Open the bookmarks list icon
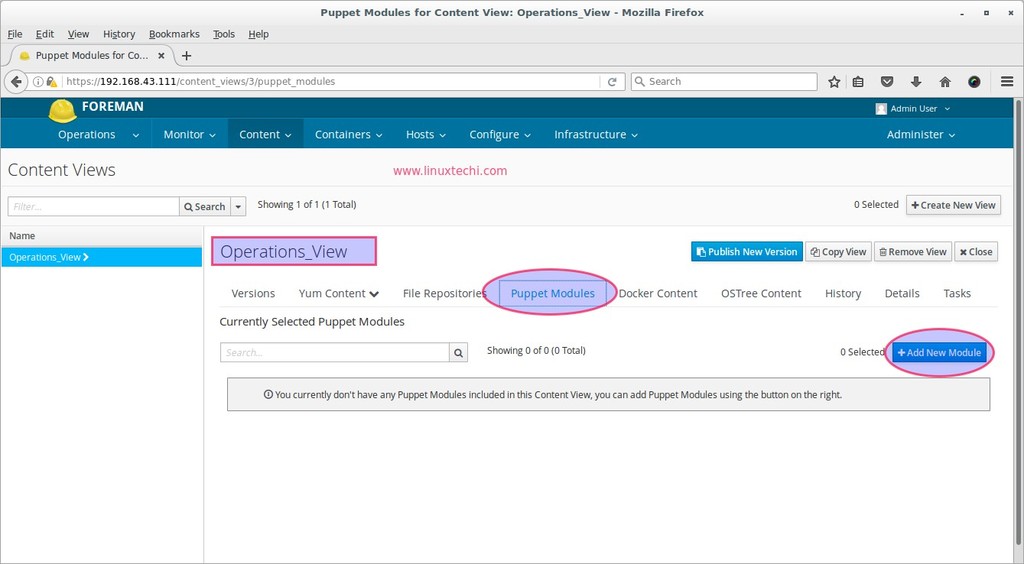The image size is (1024, 564). coord(858,82)
